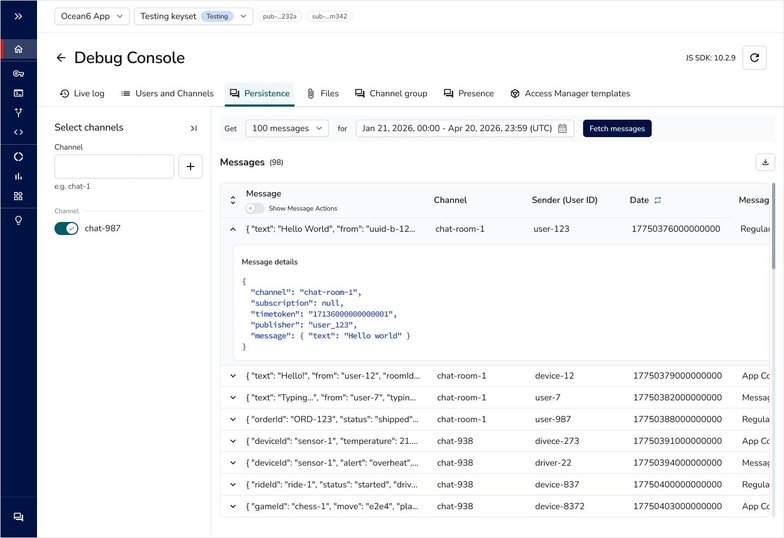Collapse the Select channels panel
This screenshot has width=784, height=538.
[x=194, y=128]
